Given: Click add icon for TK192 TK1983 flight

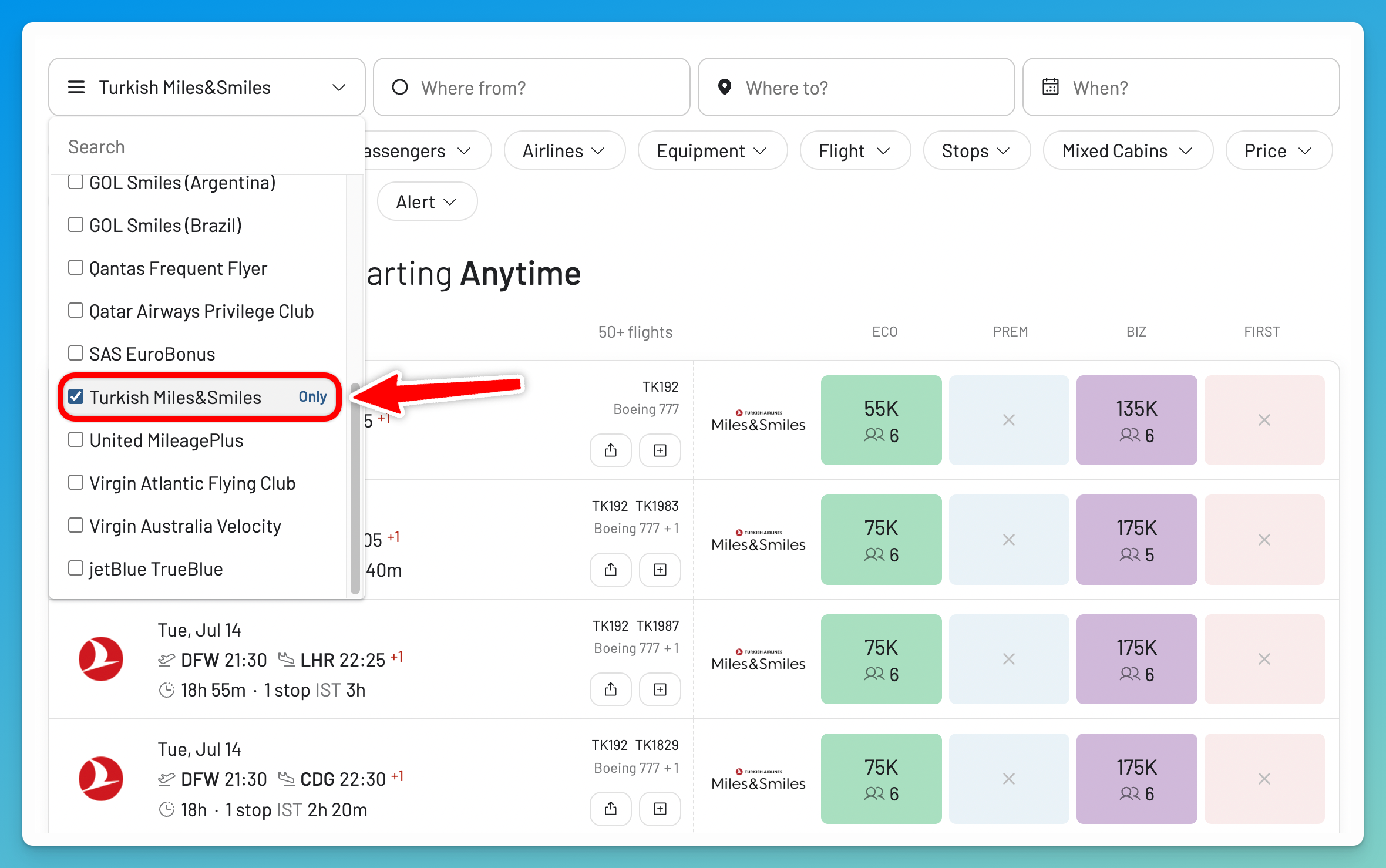Looking at the screenshot, I should (x=660, y=570).
